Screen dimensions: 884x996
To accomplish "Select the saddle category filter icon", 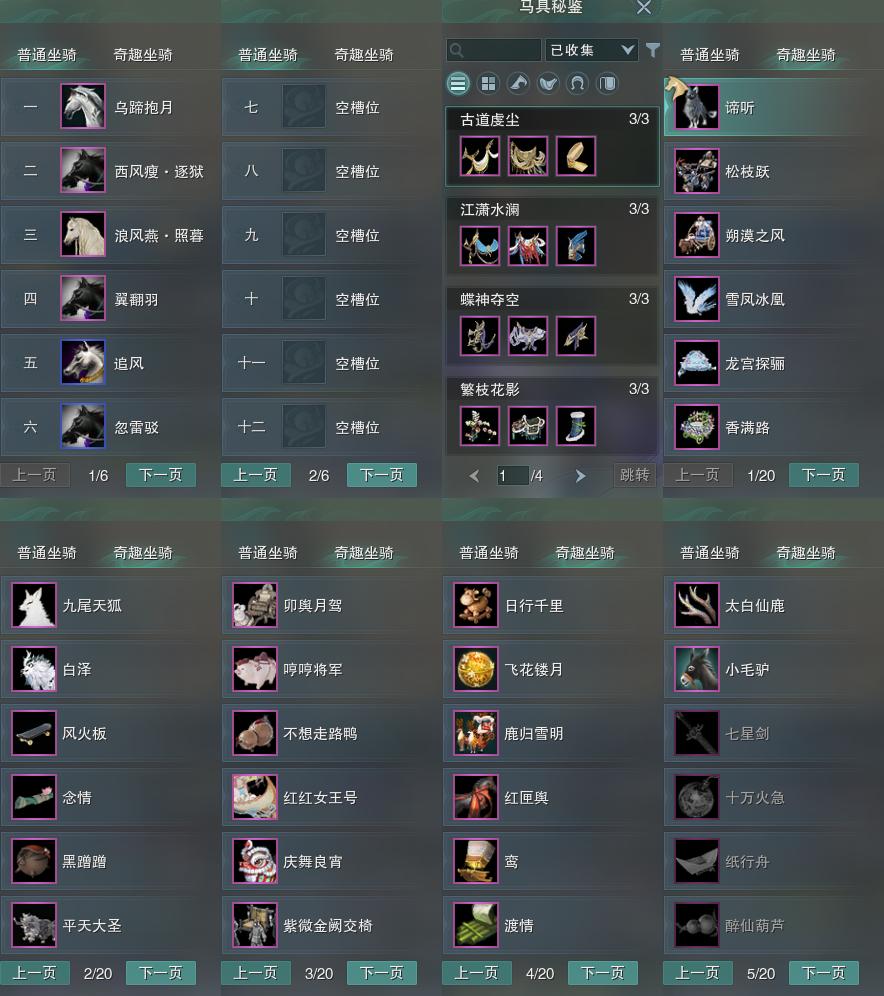I will [x=548, y=84].
